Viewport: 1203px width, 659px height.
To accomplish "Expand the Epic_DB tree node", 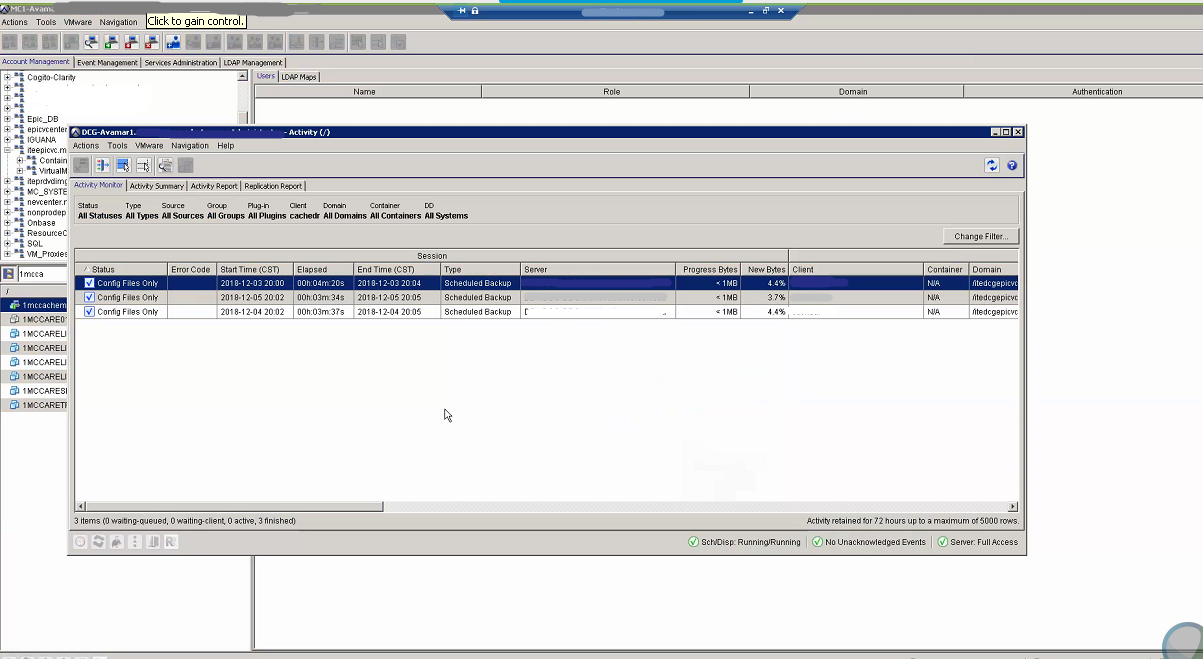I will 7,118.
